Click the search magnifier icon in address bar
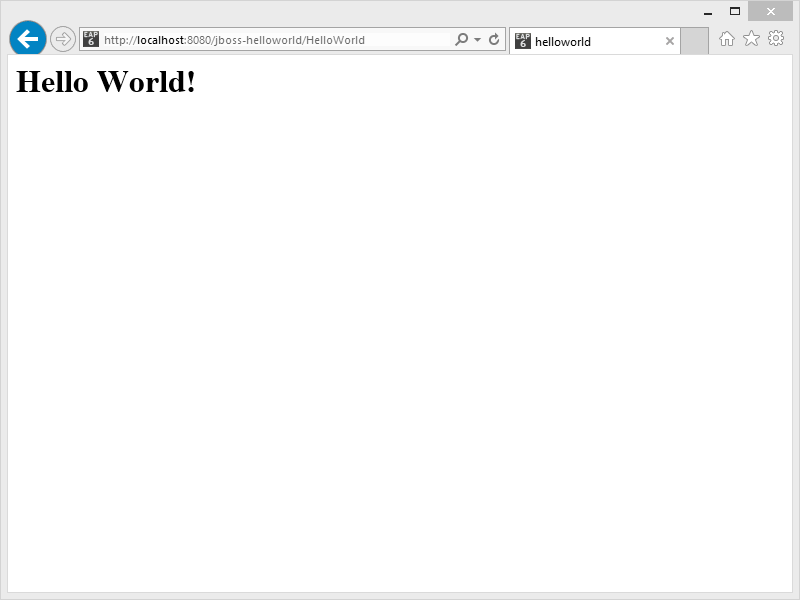 (461, 39)
